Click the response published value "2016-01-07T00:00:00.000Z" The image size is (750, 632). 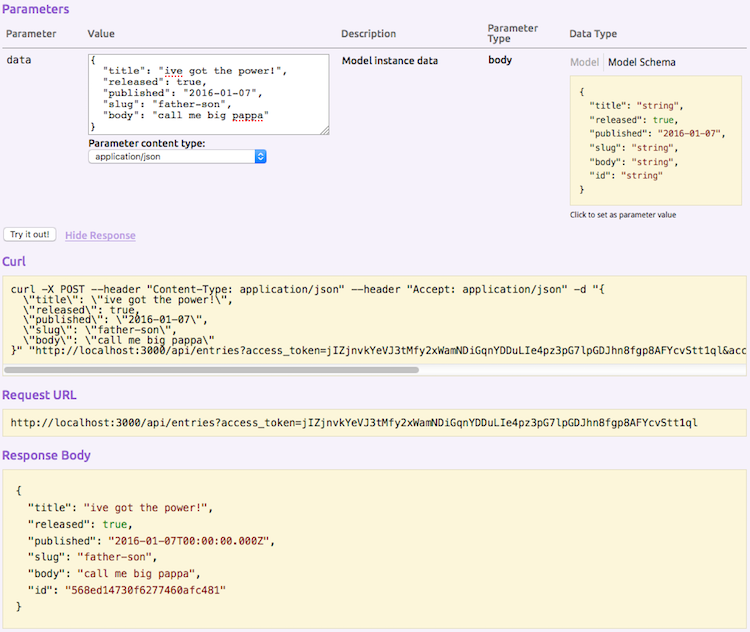coord(189,541)
